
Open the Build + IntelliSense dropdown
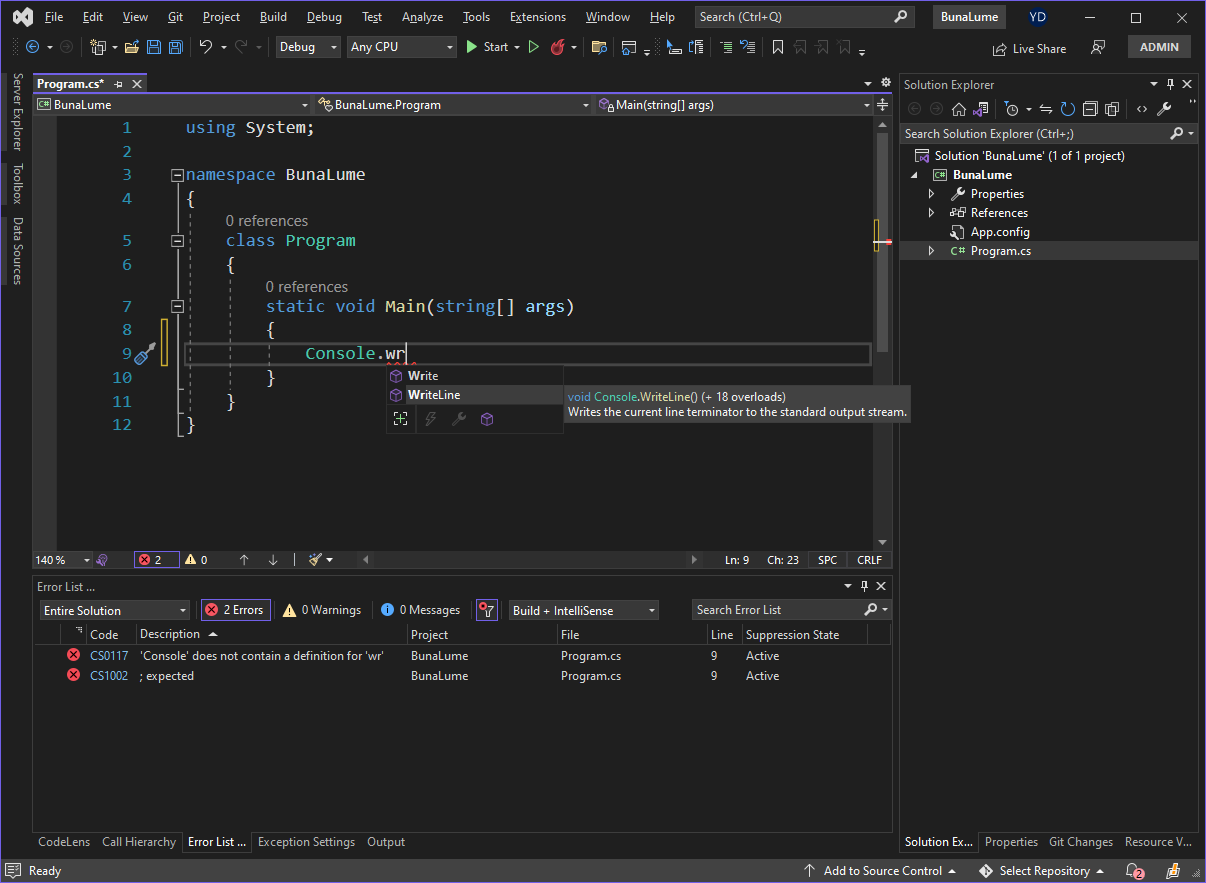pyautogui.click(x=584, y=610)
